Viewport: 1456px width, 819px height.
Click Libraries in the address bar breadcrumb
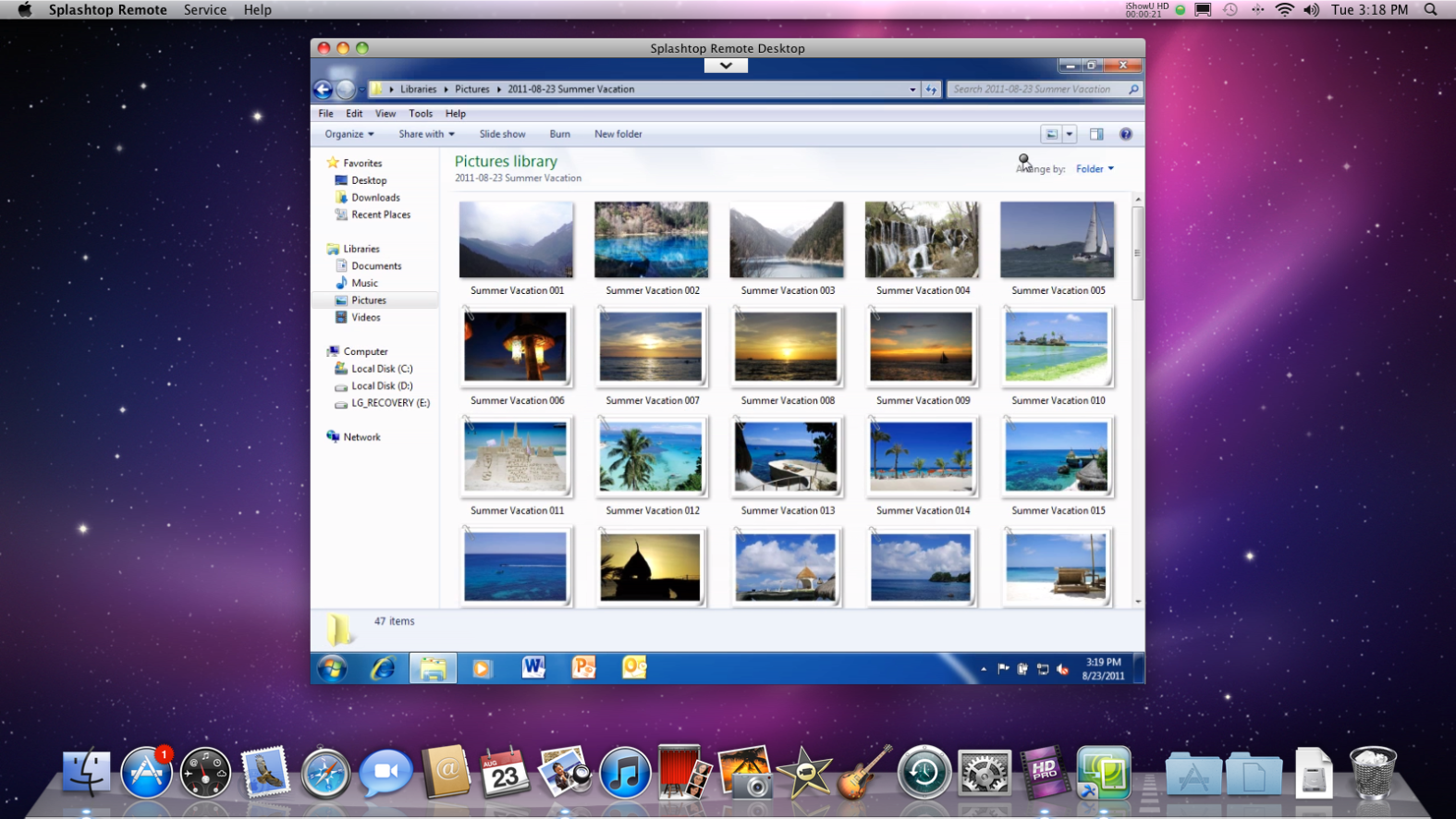(x=418, y=90)
